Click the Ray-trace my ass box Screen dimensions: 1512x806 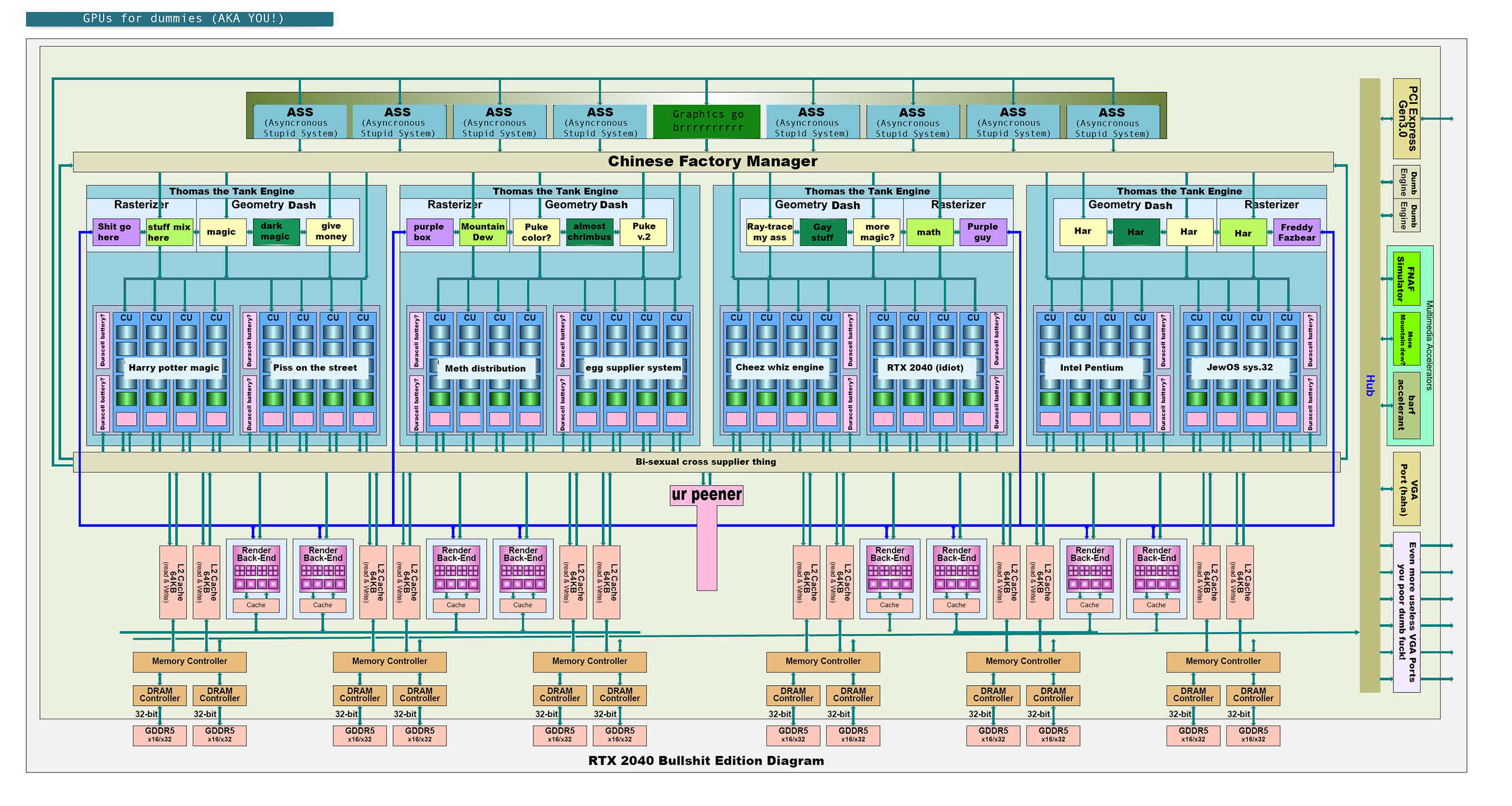[x=769, y=232]
